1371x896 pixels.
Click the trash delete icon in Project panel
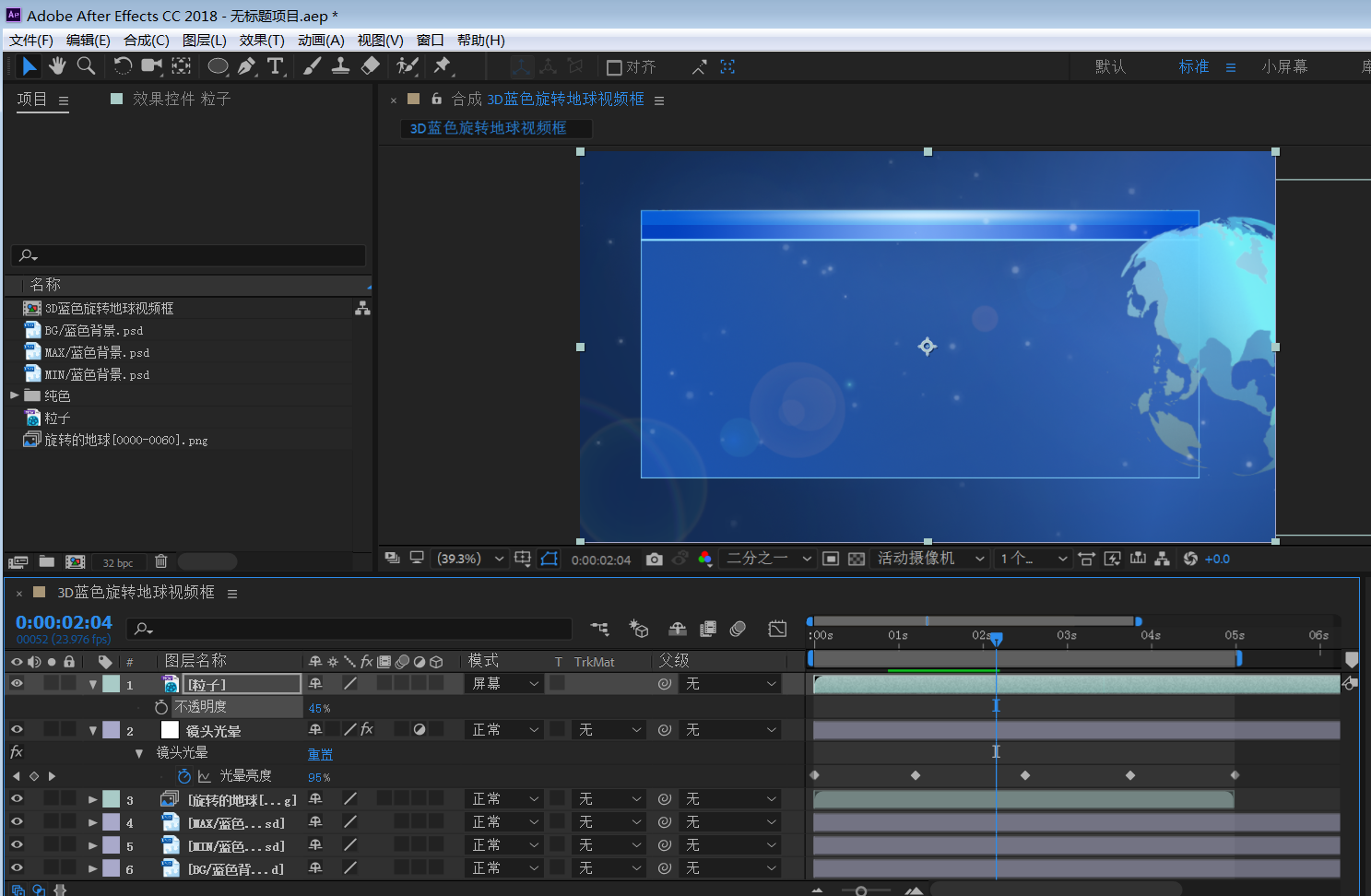(161, 561)
